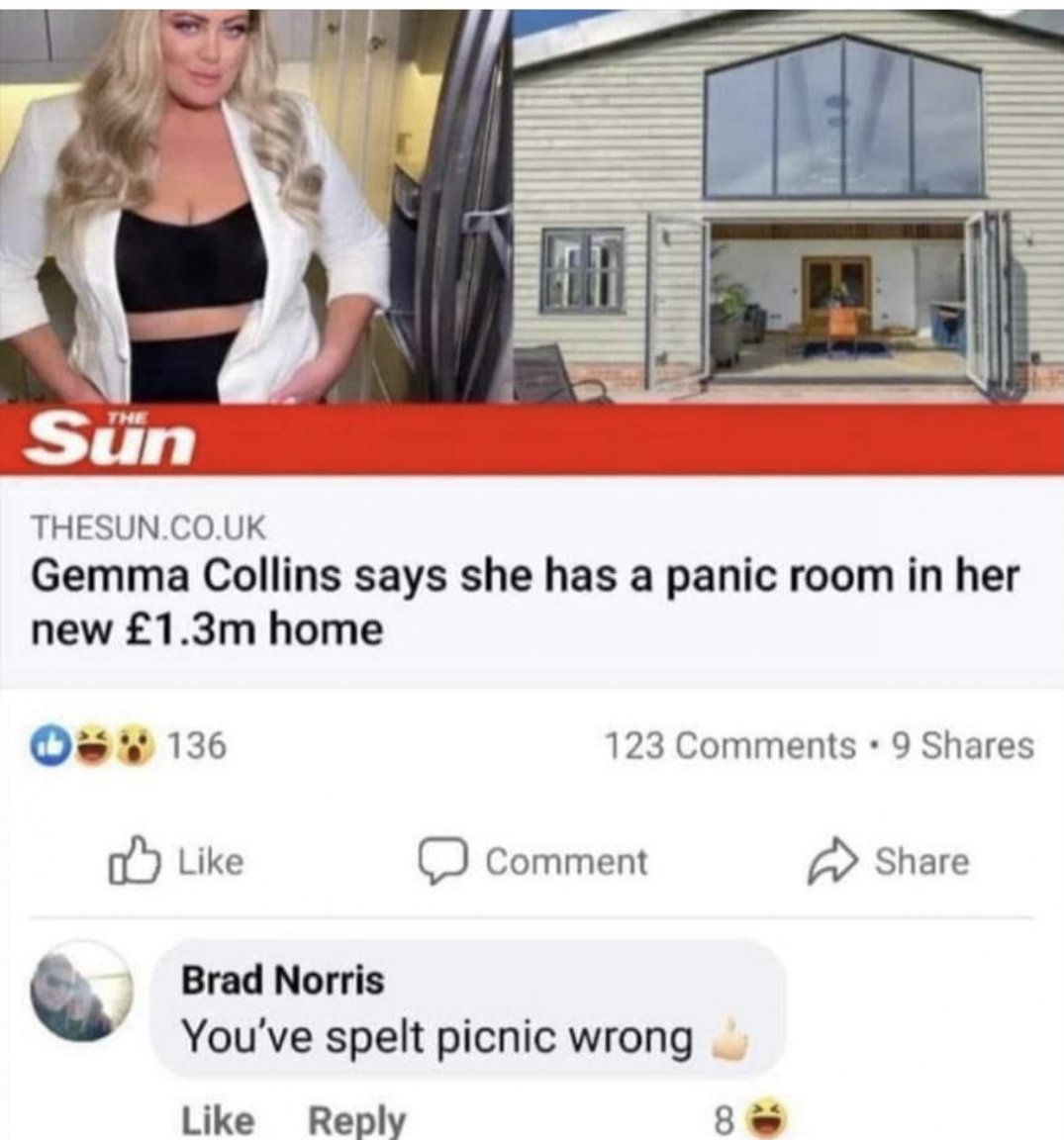Viewport: 1064px width, 1140px height.
Task: Open the Gemma Collins panic room article headline
Action: point(525,603)
